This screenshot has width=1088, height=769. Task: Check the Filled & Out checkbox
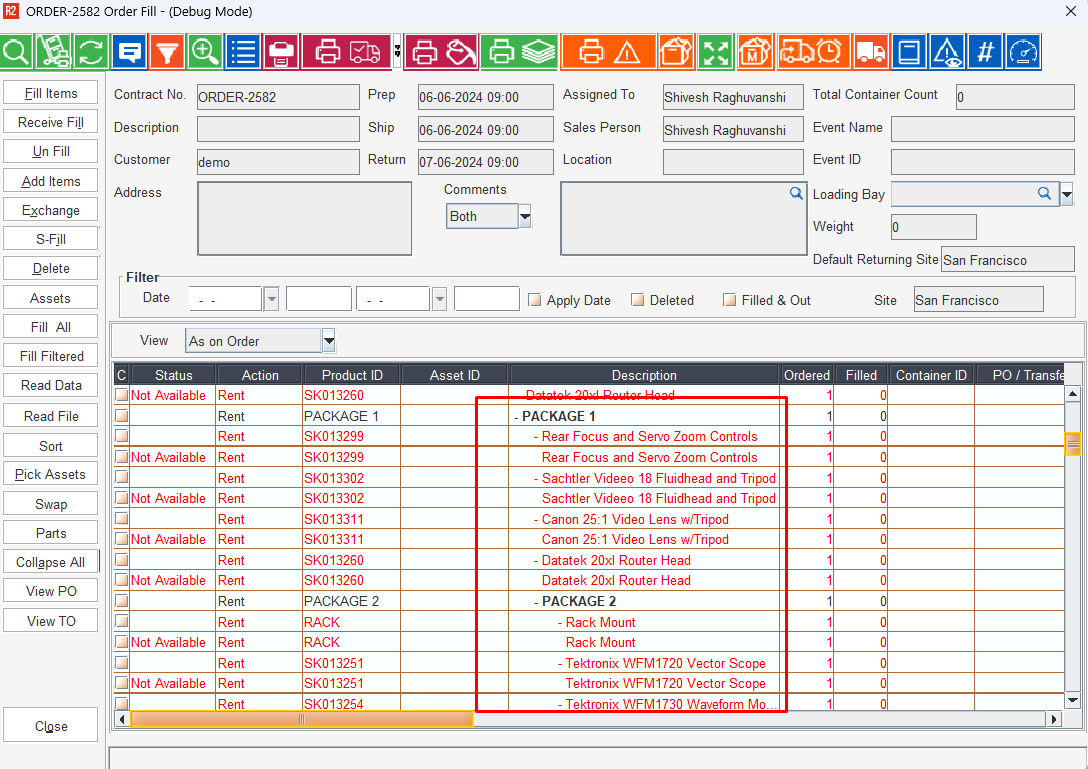[x=730, y=300]
